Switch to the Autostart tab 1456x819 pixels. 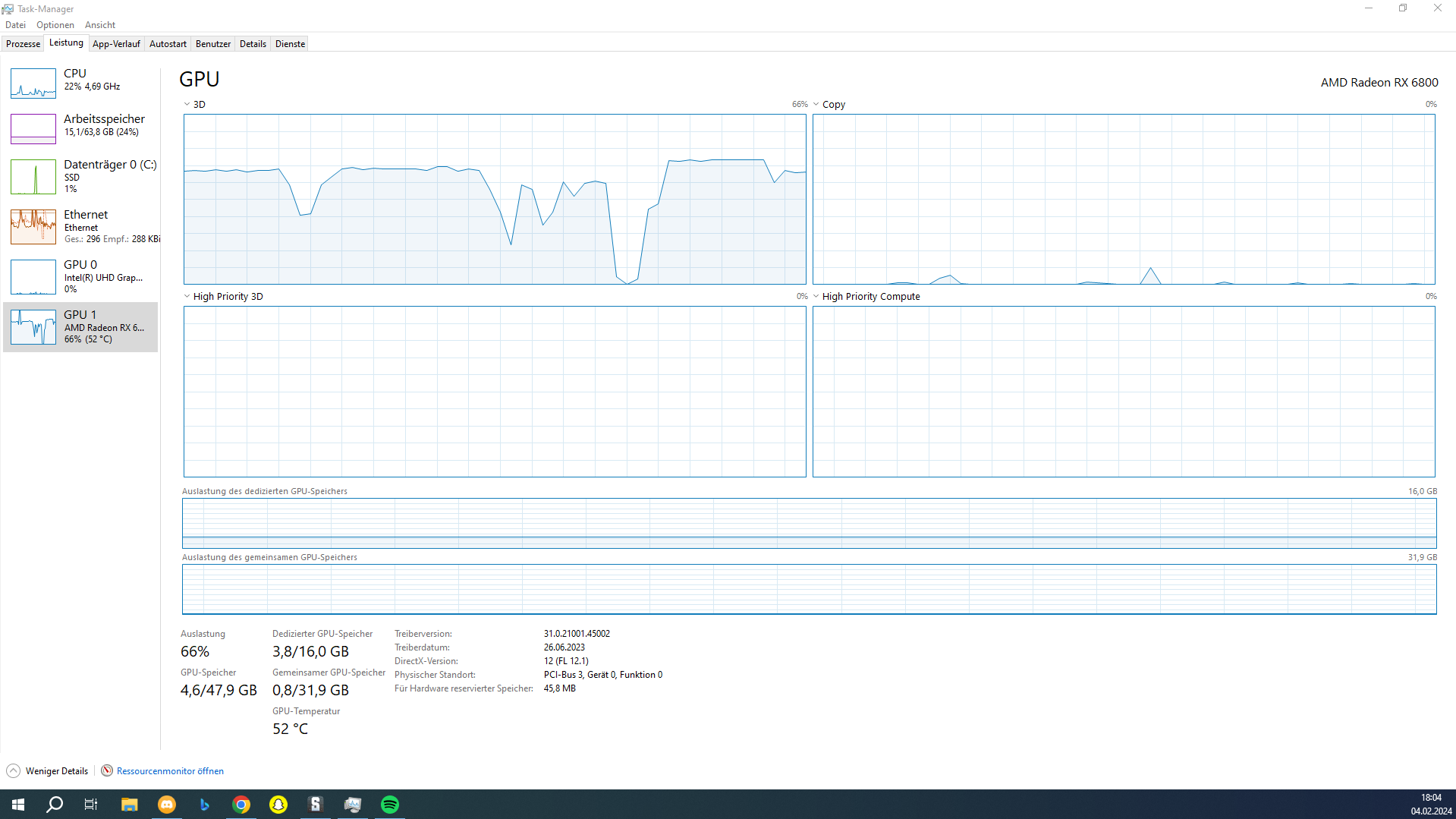coord(168,44)
